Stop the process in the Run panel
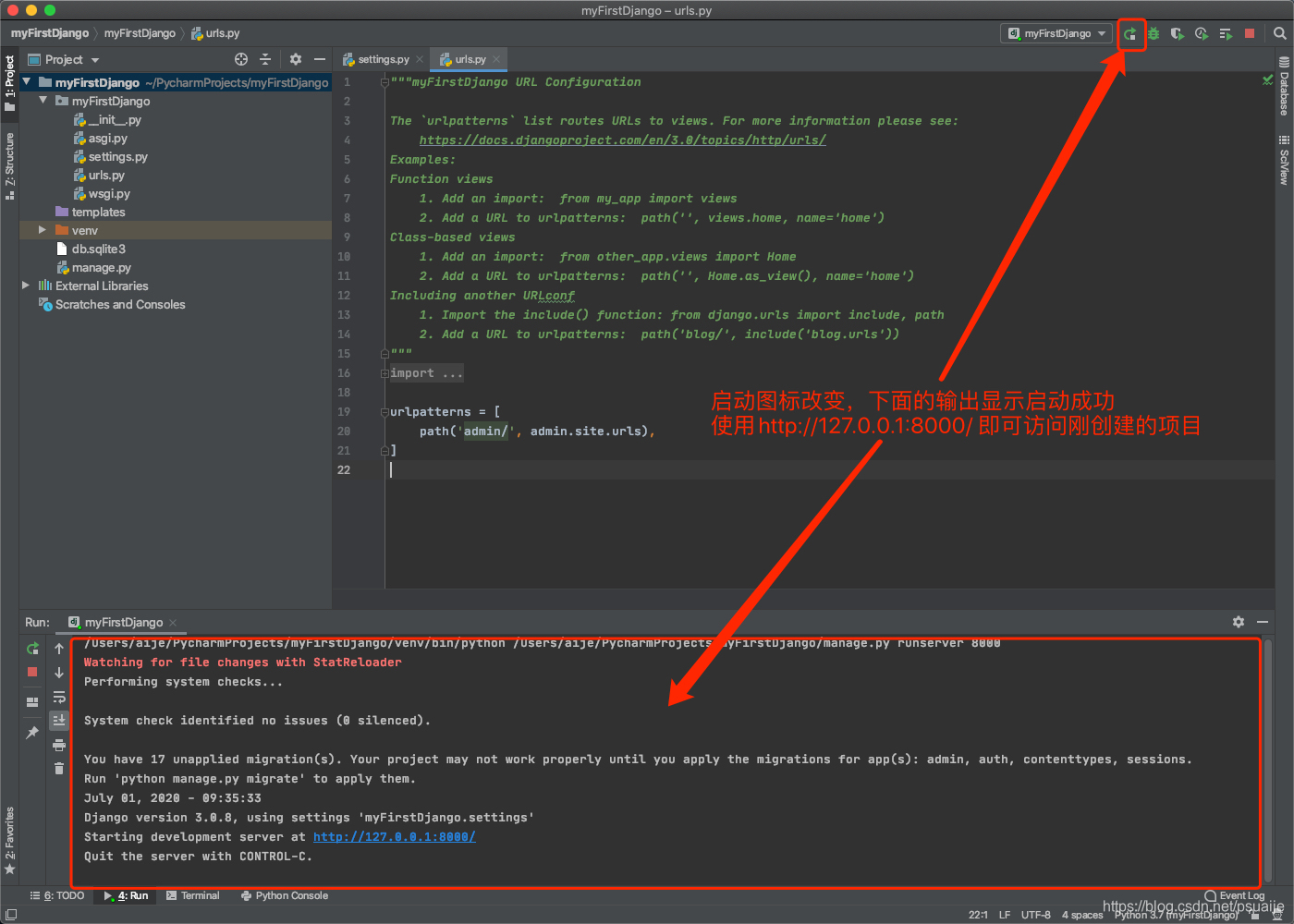 (32, 672)
